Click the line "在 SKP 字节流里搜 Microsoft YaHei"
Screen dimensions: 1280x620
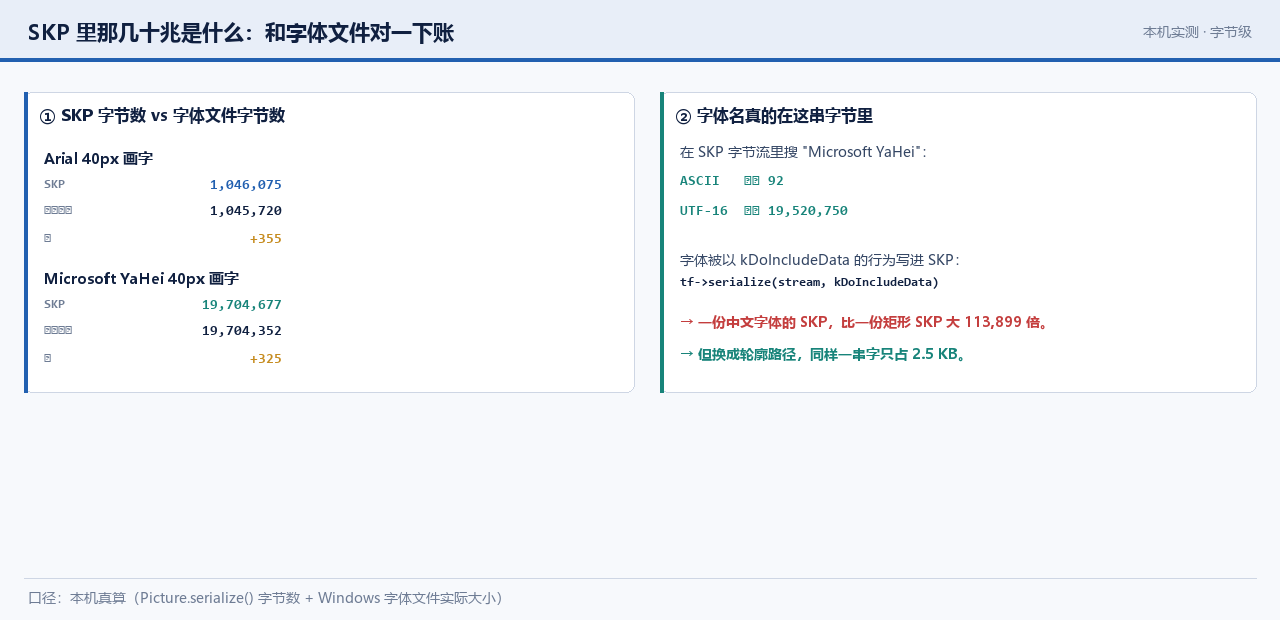tap(803, 152)
